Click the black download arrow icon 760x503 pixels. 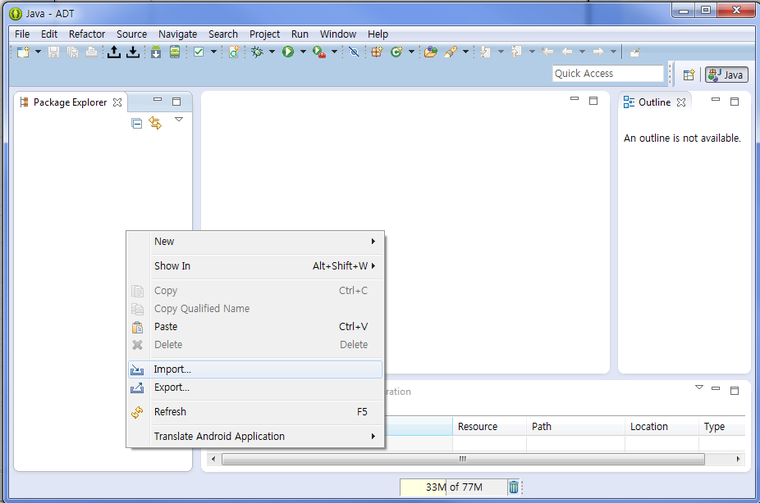[x=133, y=52]
